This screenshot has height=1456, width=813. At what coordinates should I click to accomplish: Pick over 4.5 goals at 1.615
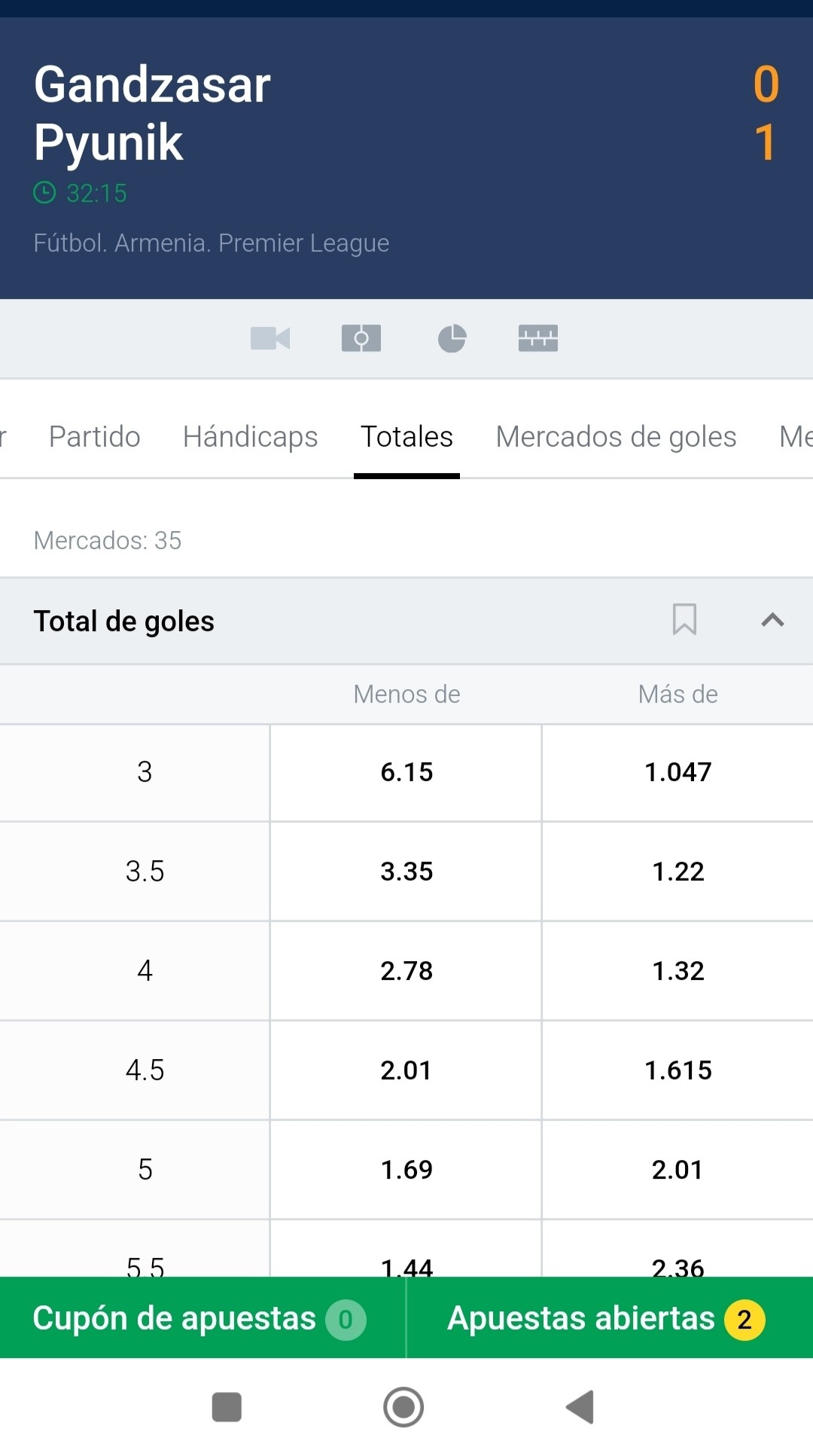point(677,1070)
